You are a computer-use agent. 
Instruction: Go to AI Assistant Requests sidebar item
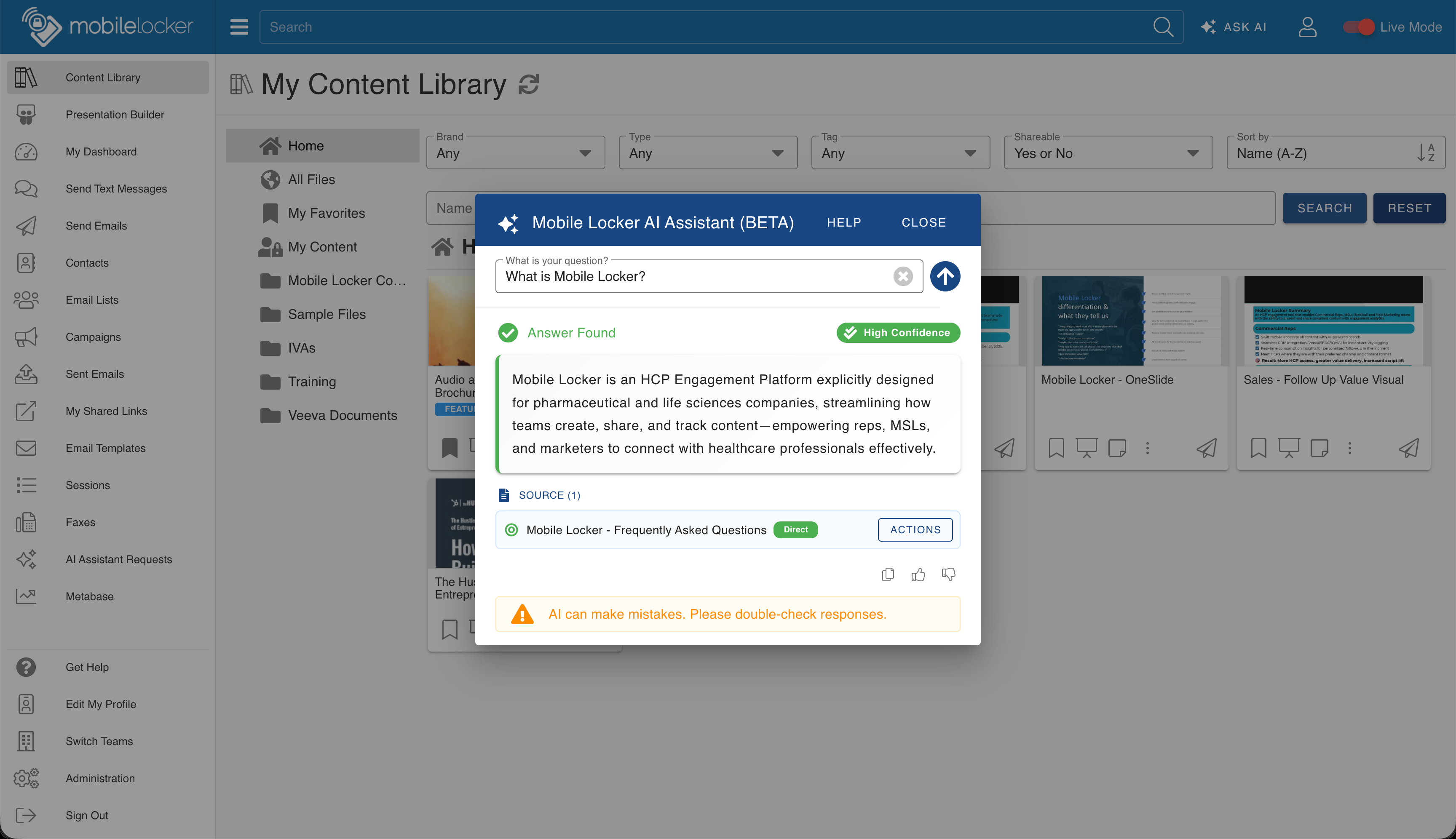pyautogui.click(x=118, y=559)
